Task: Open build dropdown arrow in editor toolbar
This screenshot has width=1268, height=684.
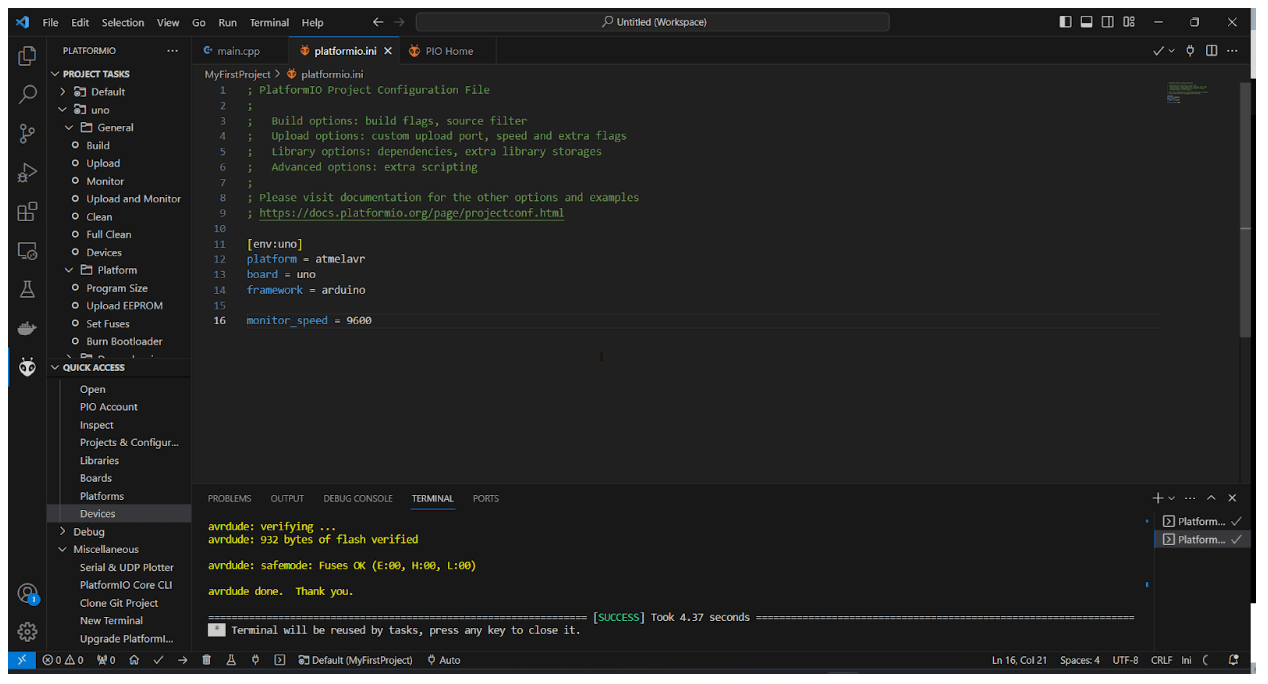Action: 1172,51
